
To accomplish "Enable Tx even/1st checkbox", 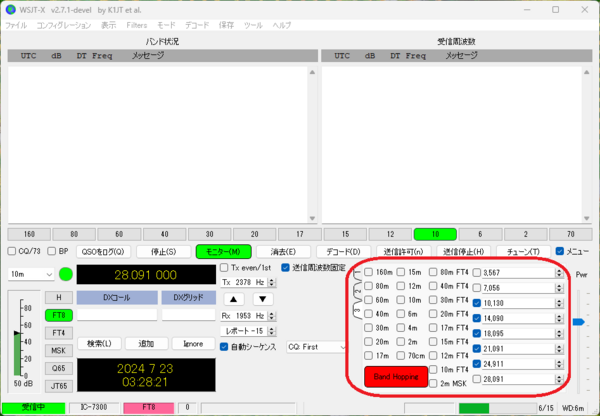I will tap(225, 268).
